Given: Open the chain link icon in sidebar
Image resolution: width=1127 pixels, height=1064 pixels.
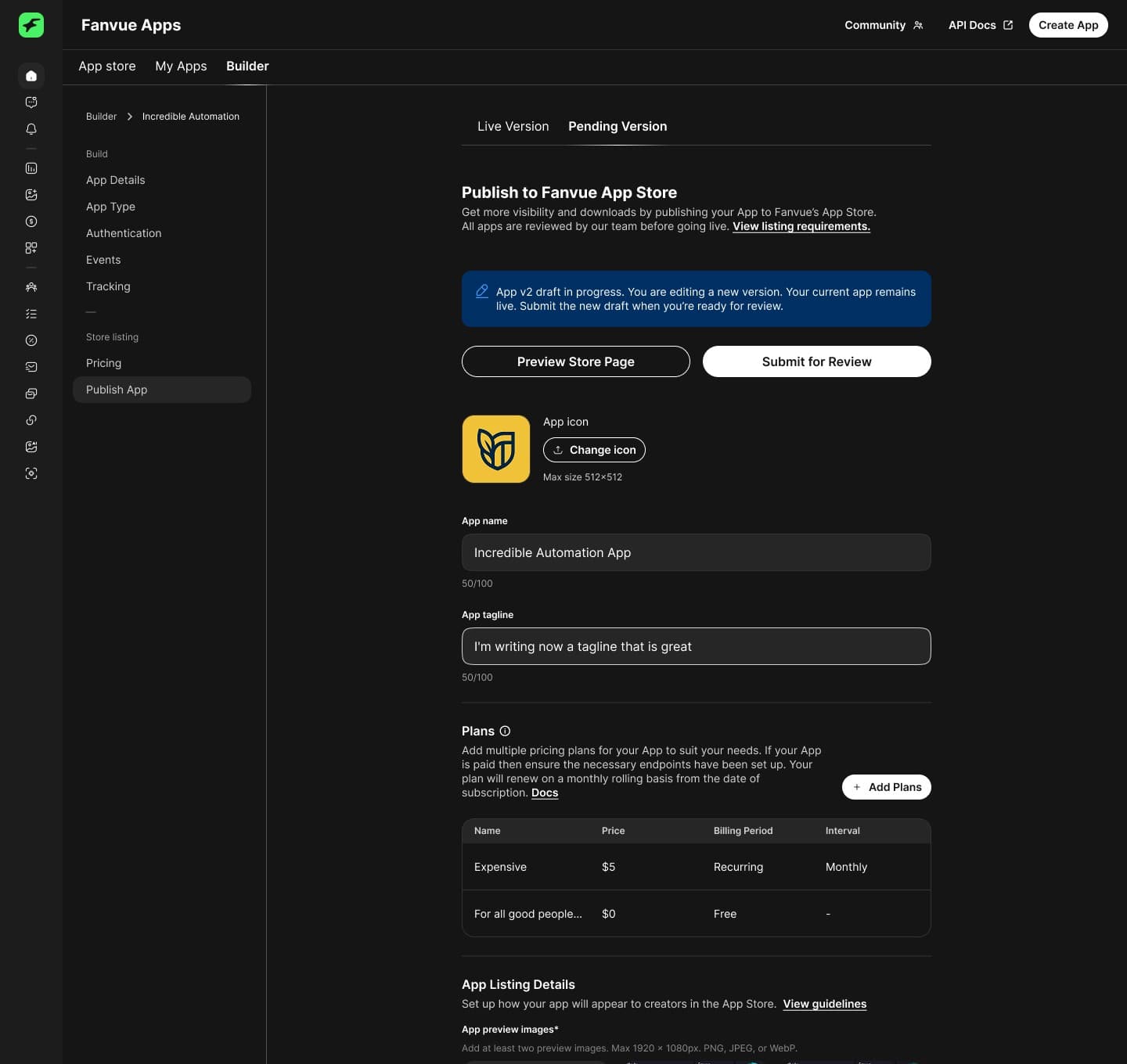Looking at the screenshot, I should (x=31, y=420).
